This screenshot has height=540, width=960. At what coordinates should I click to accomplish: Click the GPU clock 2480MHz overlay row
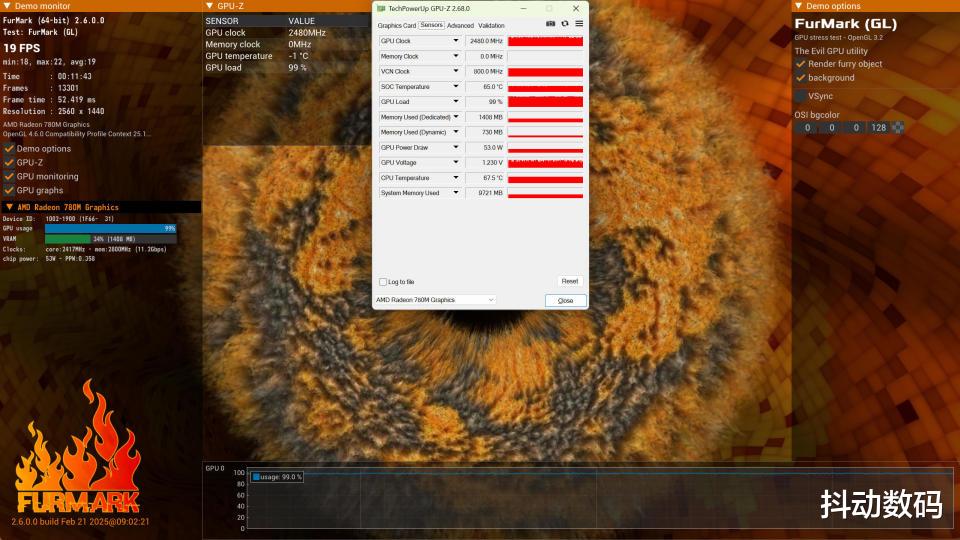point(286,32)
